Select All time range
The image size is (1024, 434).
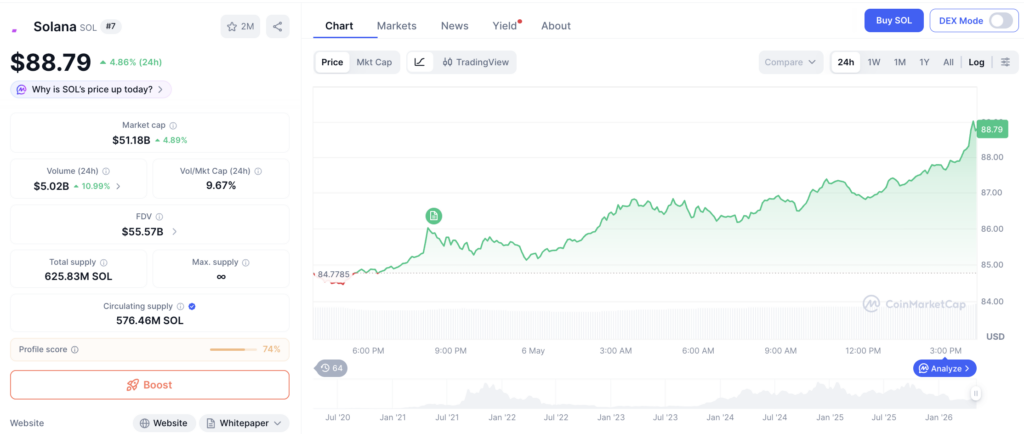pos(948,62)
